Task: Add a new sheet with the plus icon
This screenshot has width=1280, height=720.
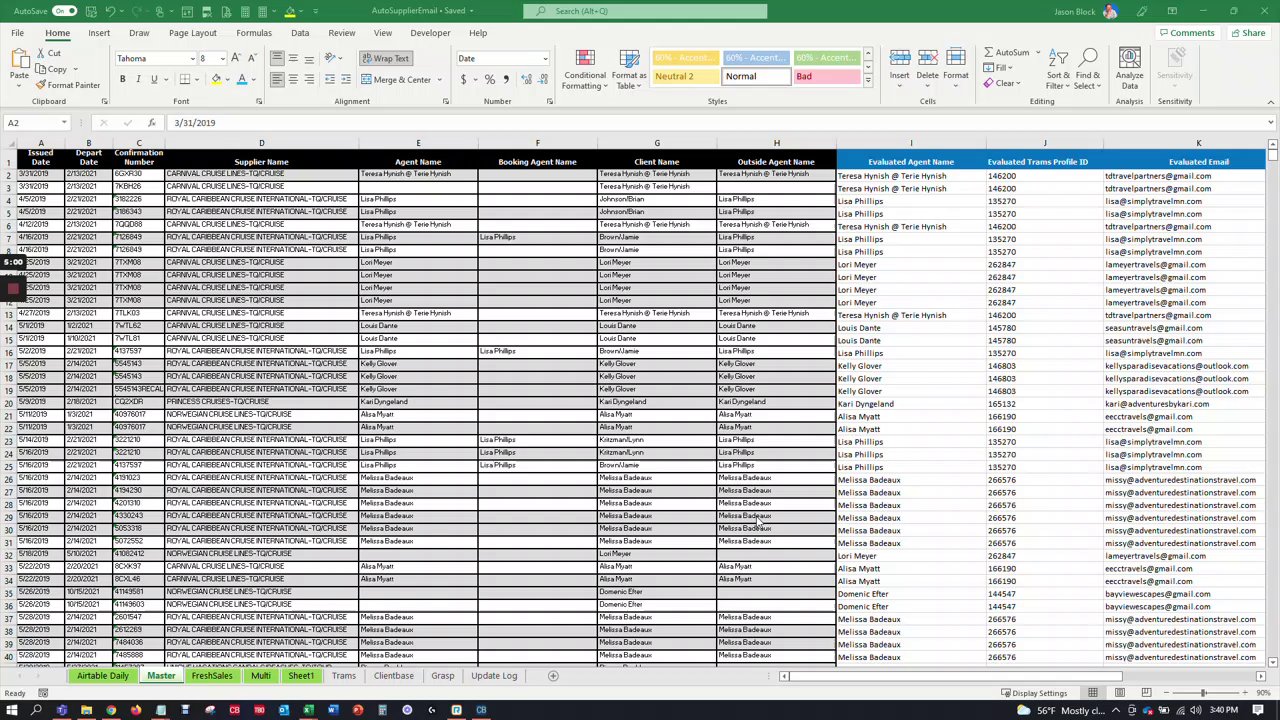Action: click(552, 676)
